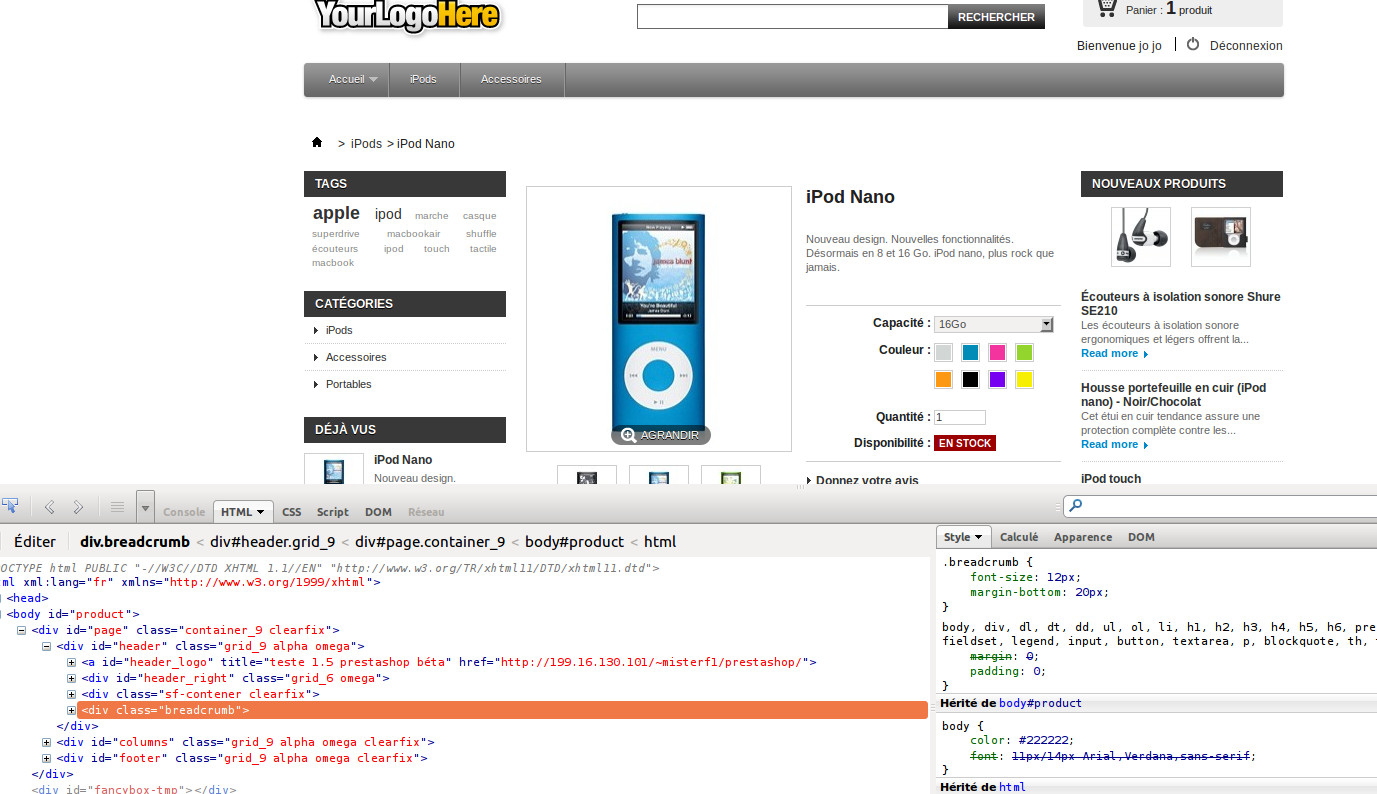Click the Shure earphones product thumbnail
This screenshot has width=1377, height=794.
click(x=1141, y=237)
